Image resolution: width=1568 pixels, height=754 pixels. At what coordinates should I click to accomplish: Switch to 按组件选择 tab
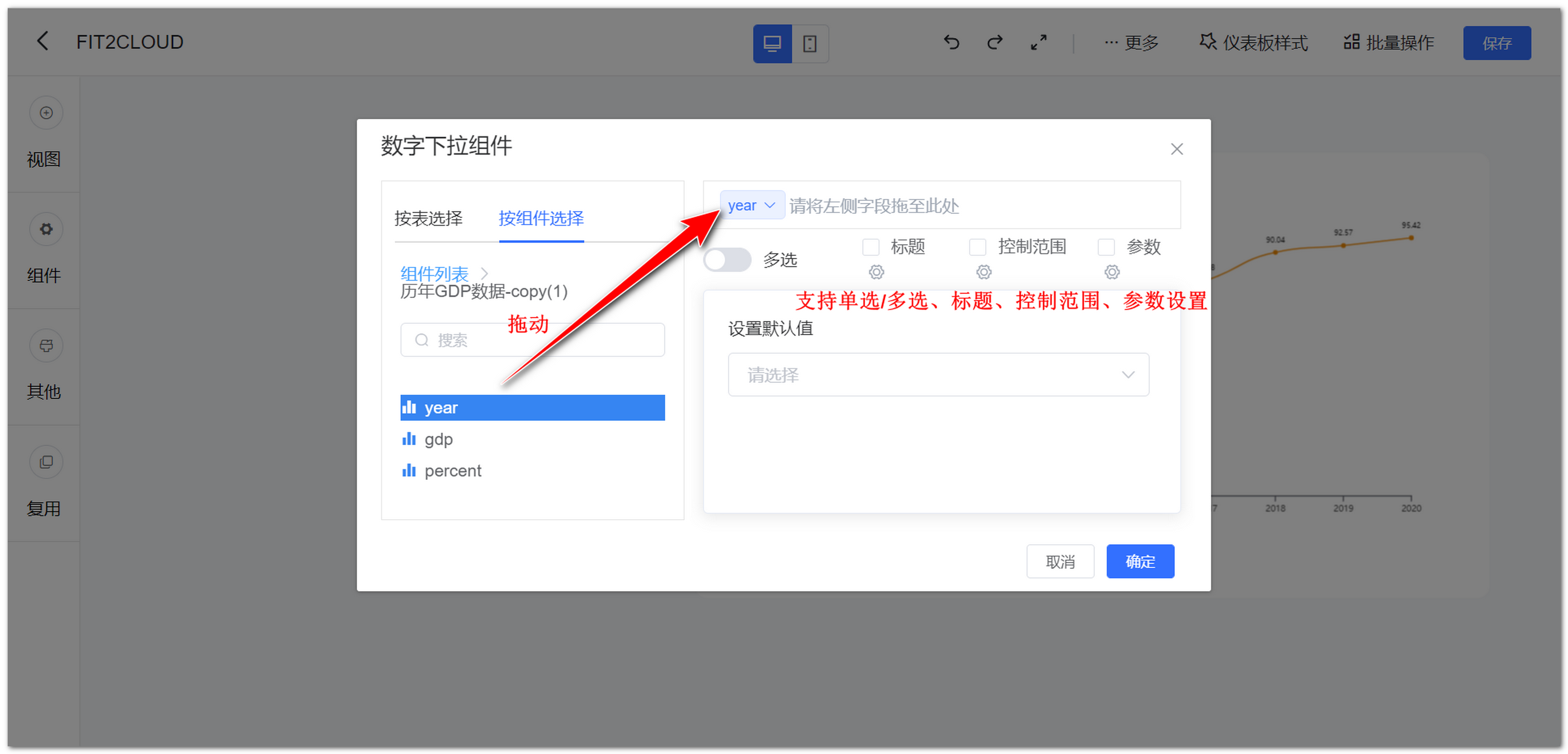pyautogui.click(x=541, y=218)
